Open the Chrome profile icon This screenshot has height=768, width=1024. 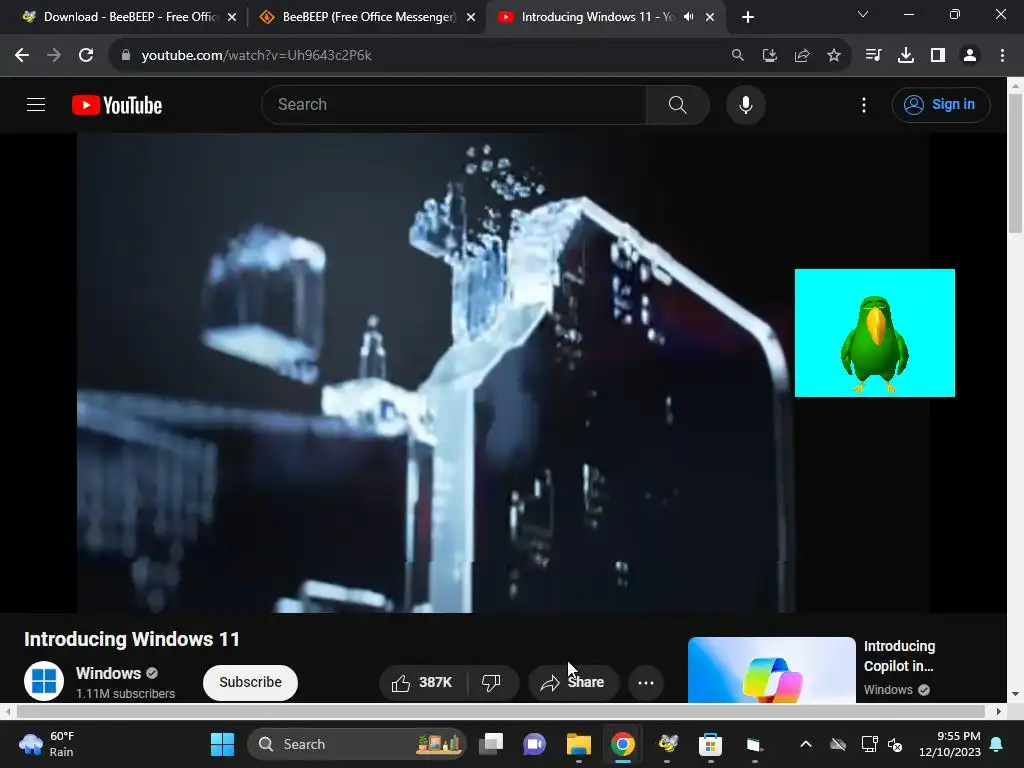[x=970, y=56]
